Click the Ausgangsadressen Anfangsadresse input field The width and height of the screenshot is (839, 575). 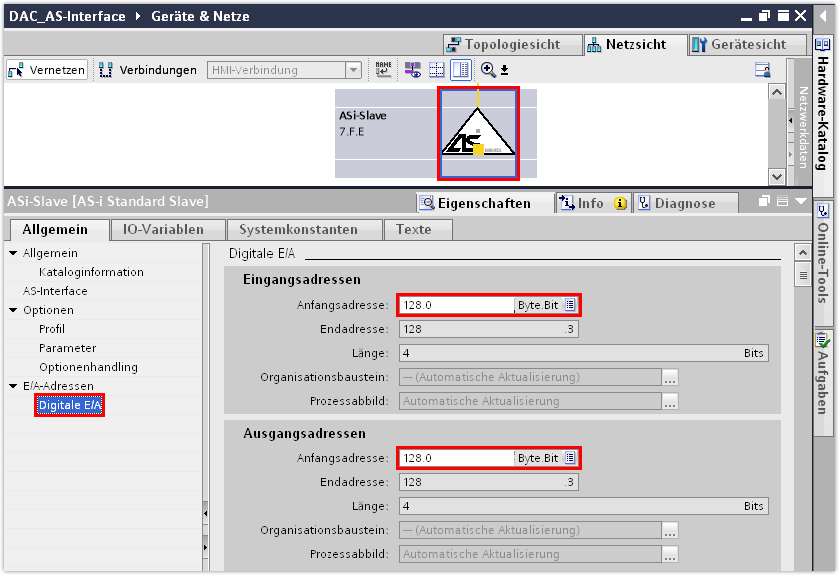[456, 458]
